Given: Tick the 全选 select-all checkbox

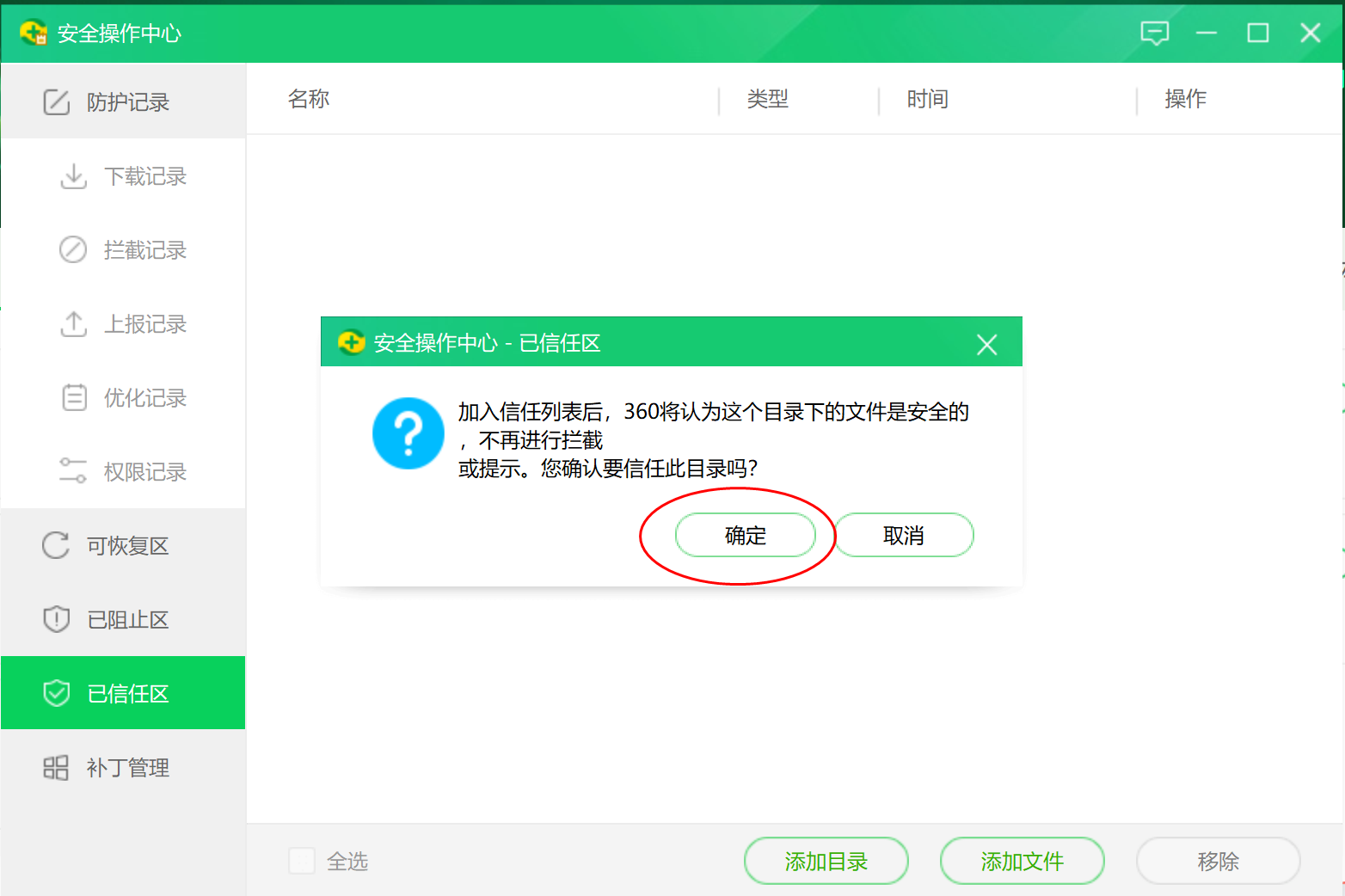Looking at the screenshot, I should point(302,861).
